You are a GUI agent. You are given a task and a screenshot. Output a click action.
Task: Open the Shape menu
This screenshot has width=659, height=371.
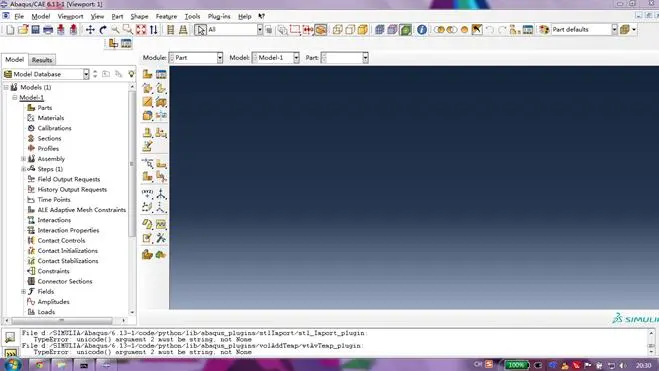tap(139, 16)
